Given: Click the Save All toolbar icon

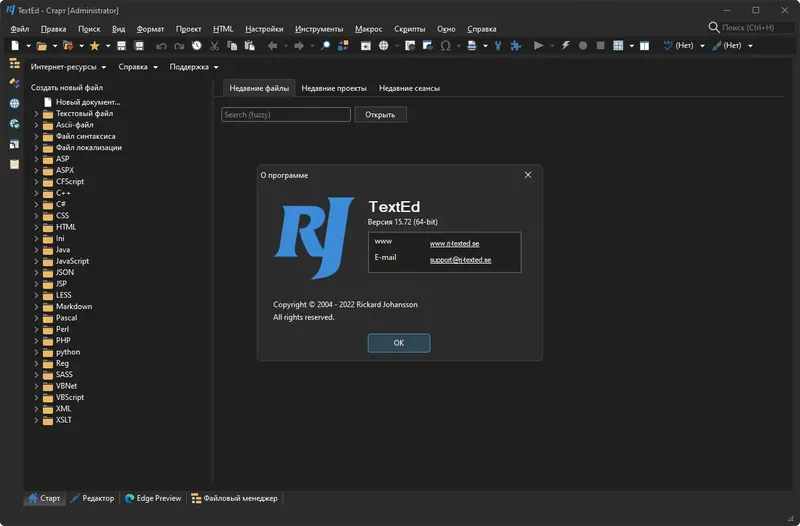Looking at the screenshot, I should pyautogui.click(x=139, y=46).
